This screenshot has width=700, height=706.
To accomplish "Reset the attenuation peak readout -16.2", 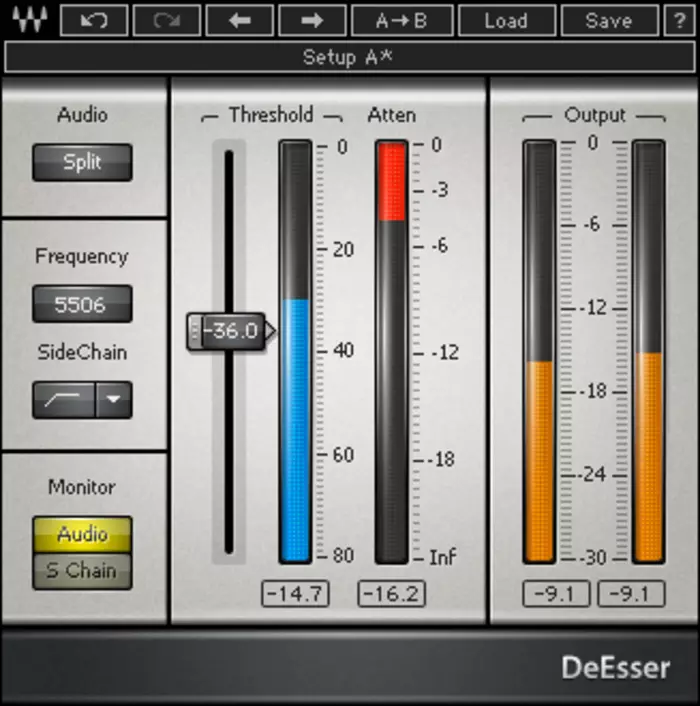I will 391,594.
